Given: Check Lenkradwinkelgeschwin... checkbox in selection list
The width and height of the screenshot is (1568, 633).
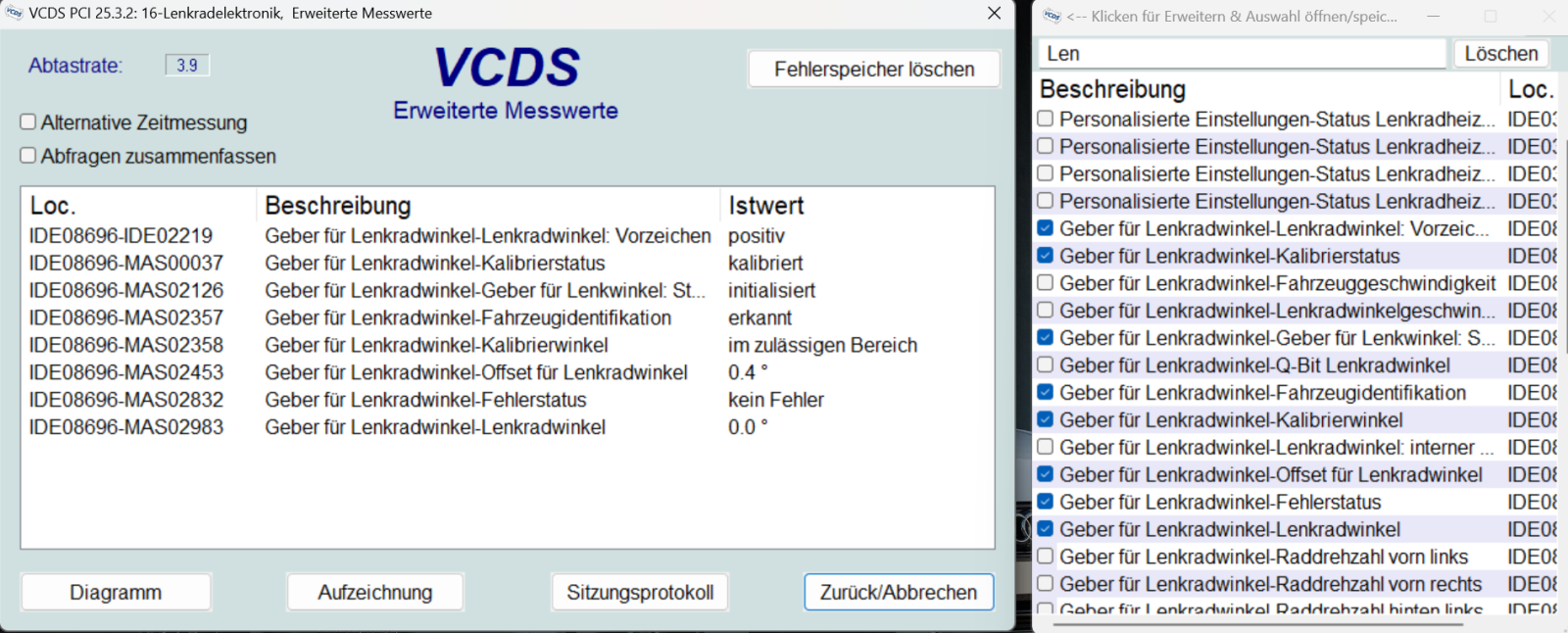Looking at the screenshot, I should coord(1046,310).
